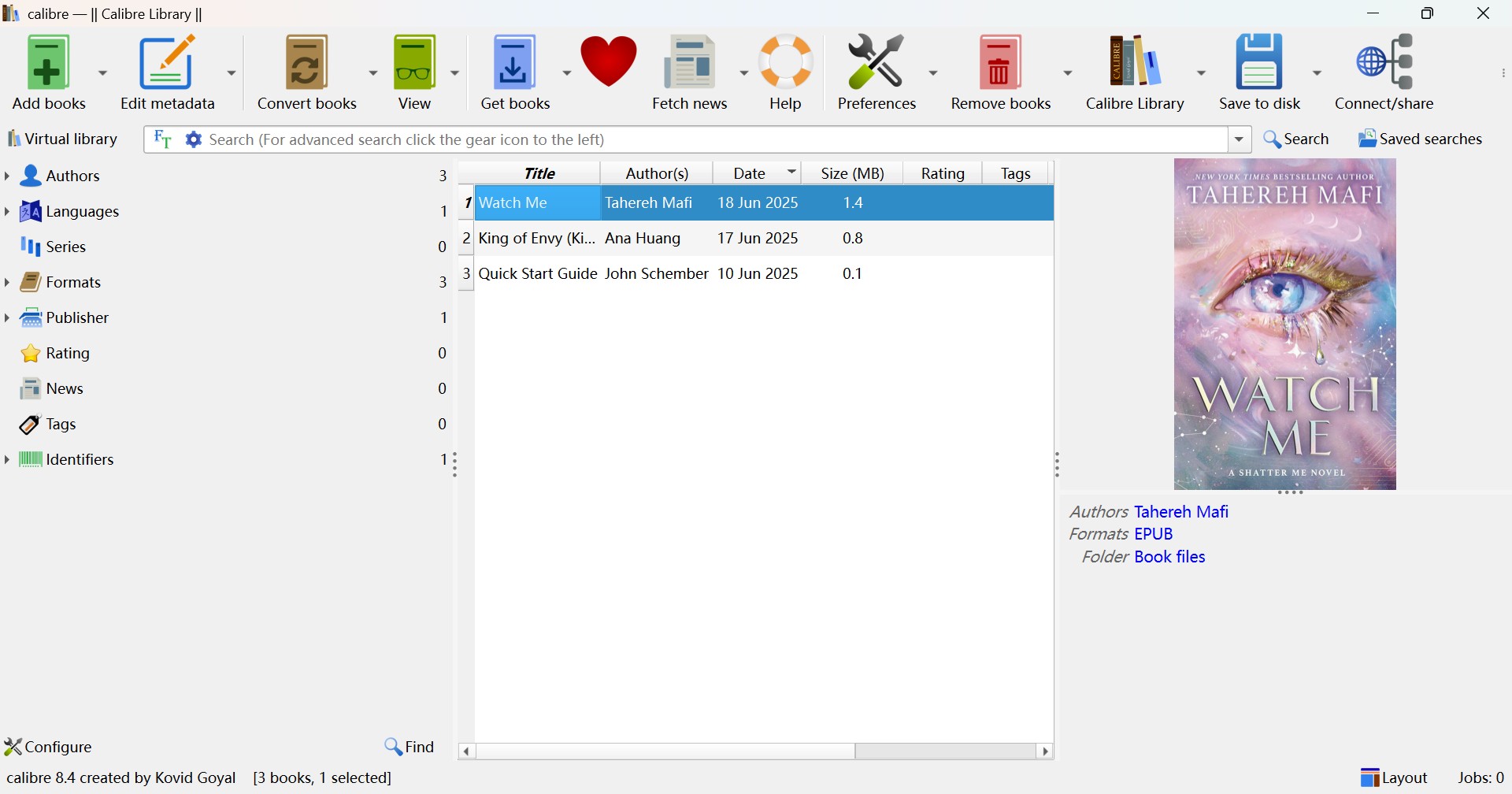Viewport: 1512px width, 794px height.
Task: Expand Get books dropdown arrow
Action: click(x=565, y=72)
